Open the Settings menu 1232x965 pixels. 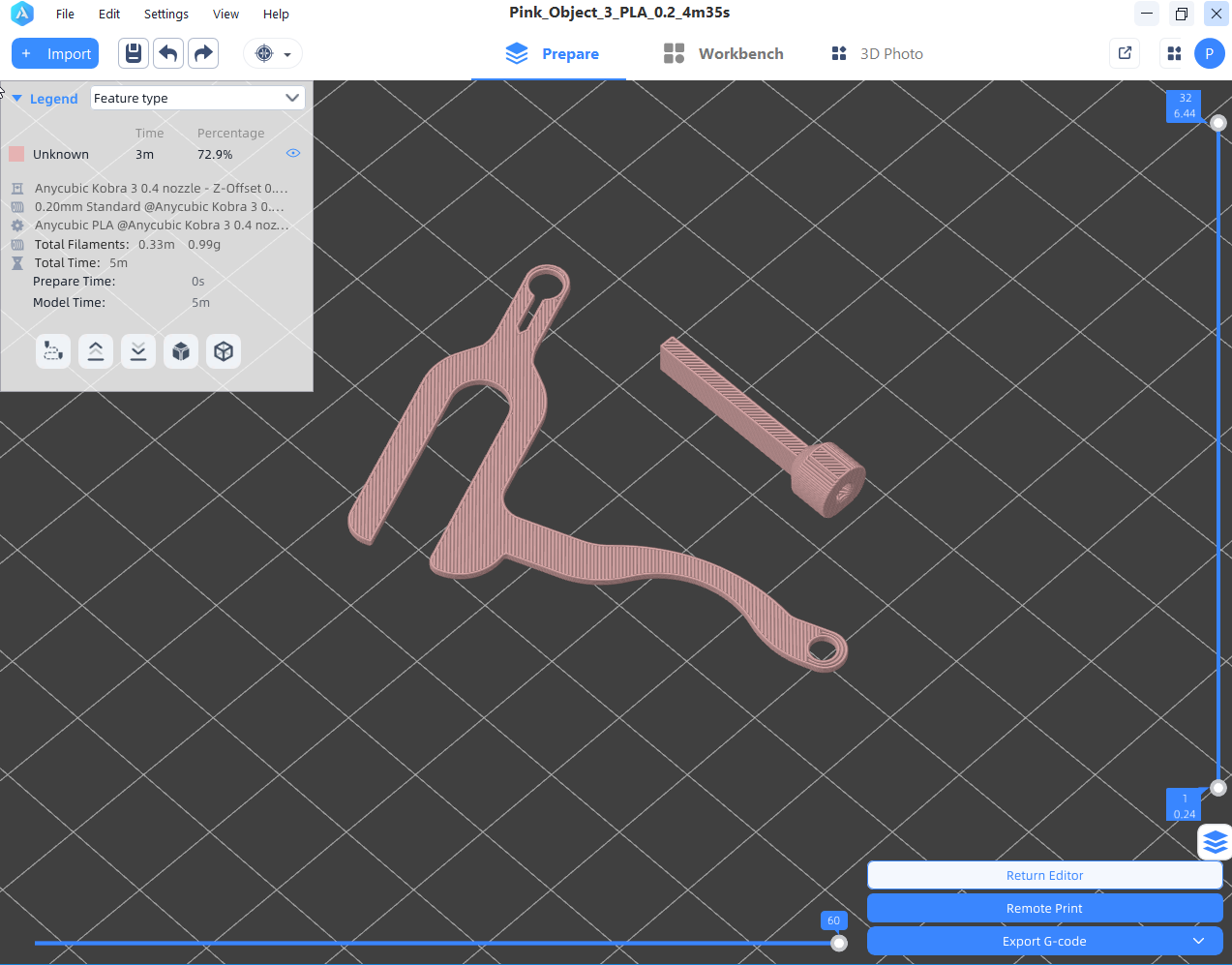(x=165, y=15)
